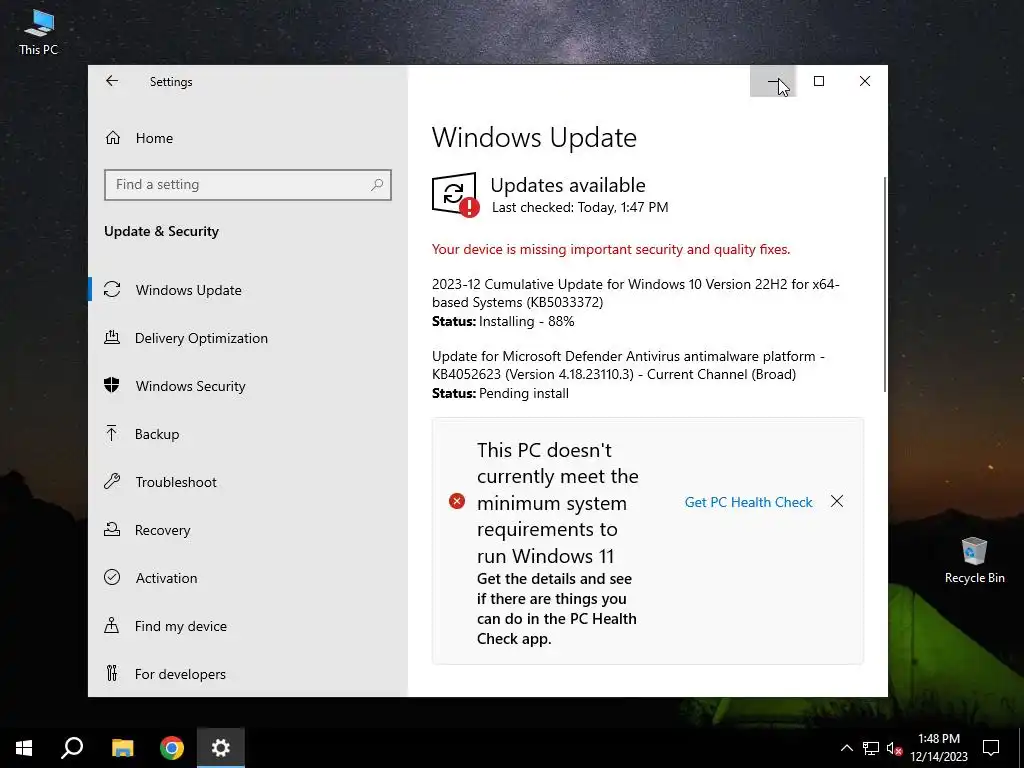Close the Settings window

[x=865, y=81]
